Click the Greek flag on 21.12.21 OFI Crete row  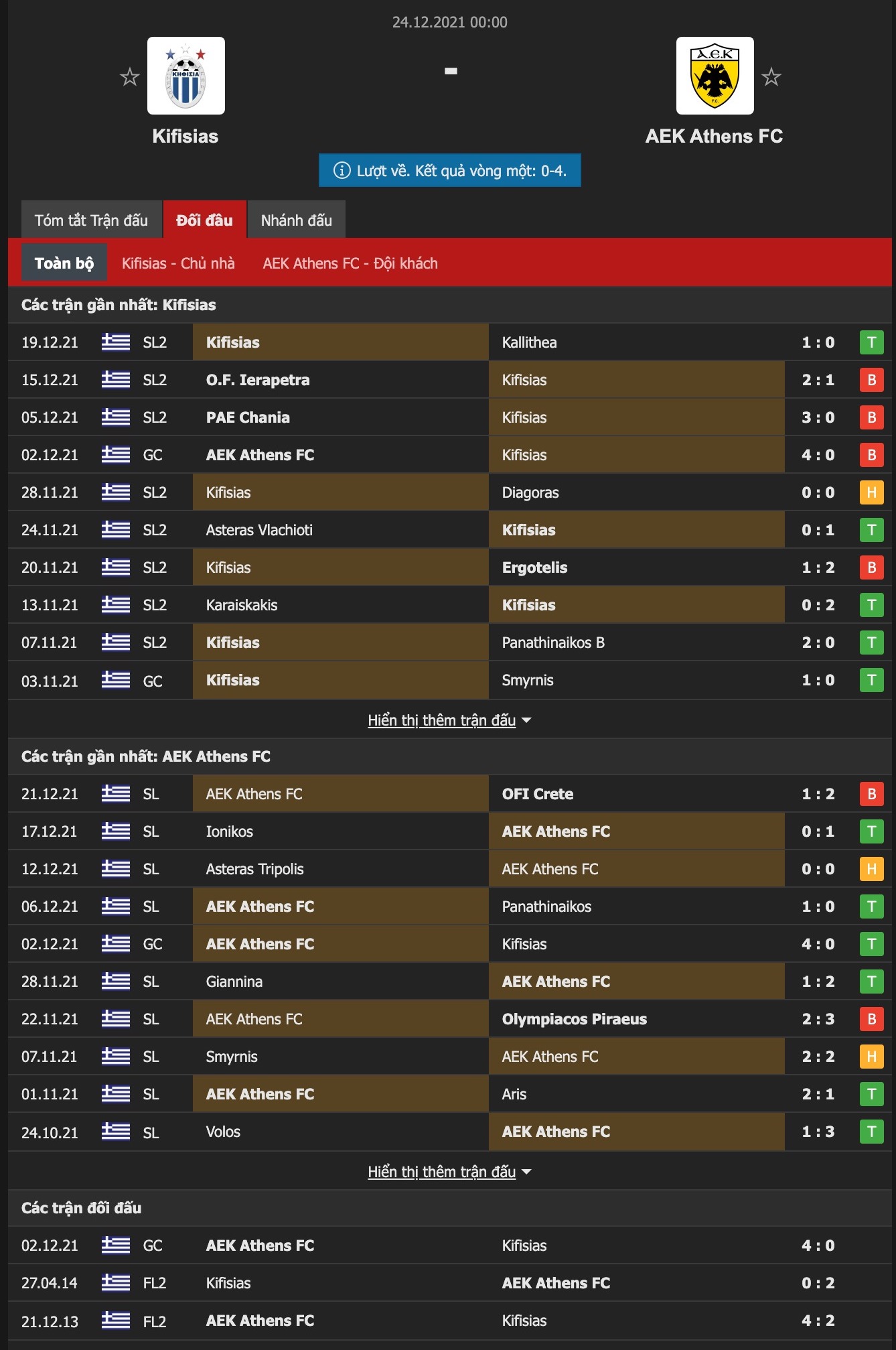pyautogui.click(x=116, y=794)
